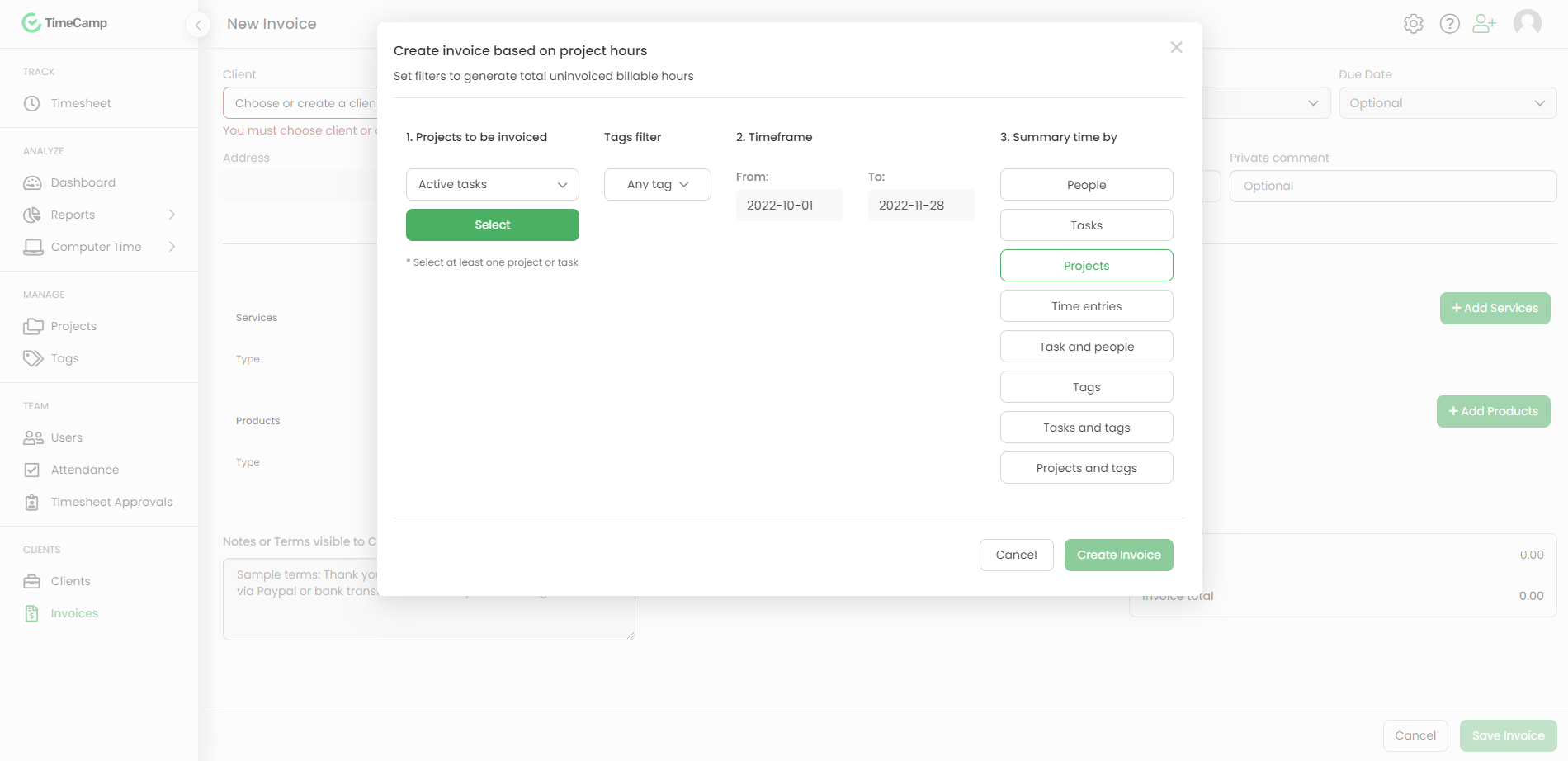
Task: Open the Computer Time section
Action: 96,246
